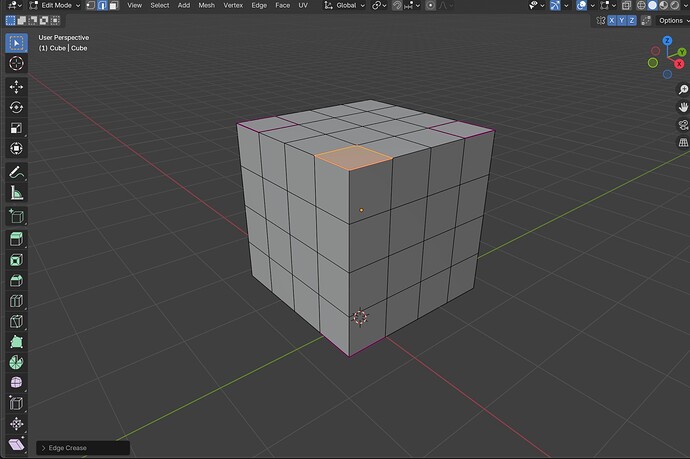Open the object visibility and selectability dropdown
The width and height of the screenshot is (690, 459).
(536, 5)
